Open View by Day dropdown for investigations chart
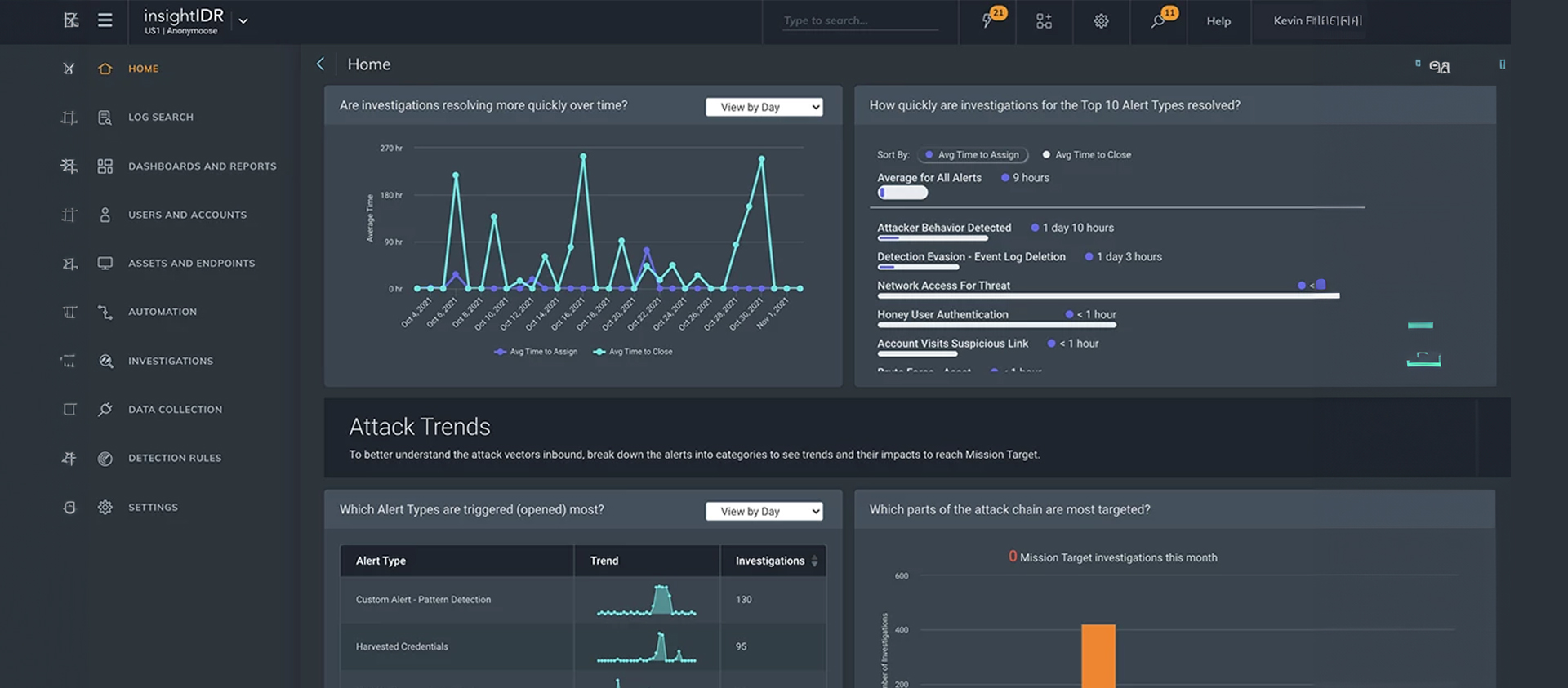 (764, 107)
